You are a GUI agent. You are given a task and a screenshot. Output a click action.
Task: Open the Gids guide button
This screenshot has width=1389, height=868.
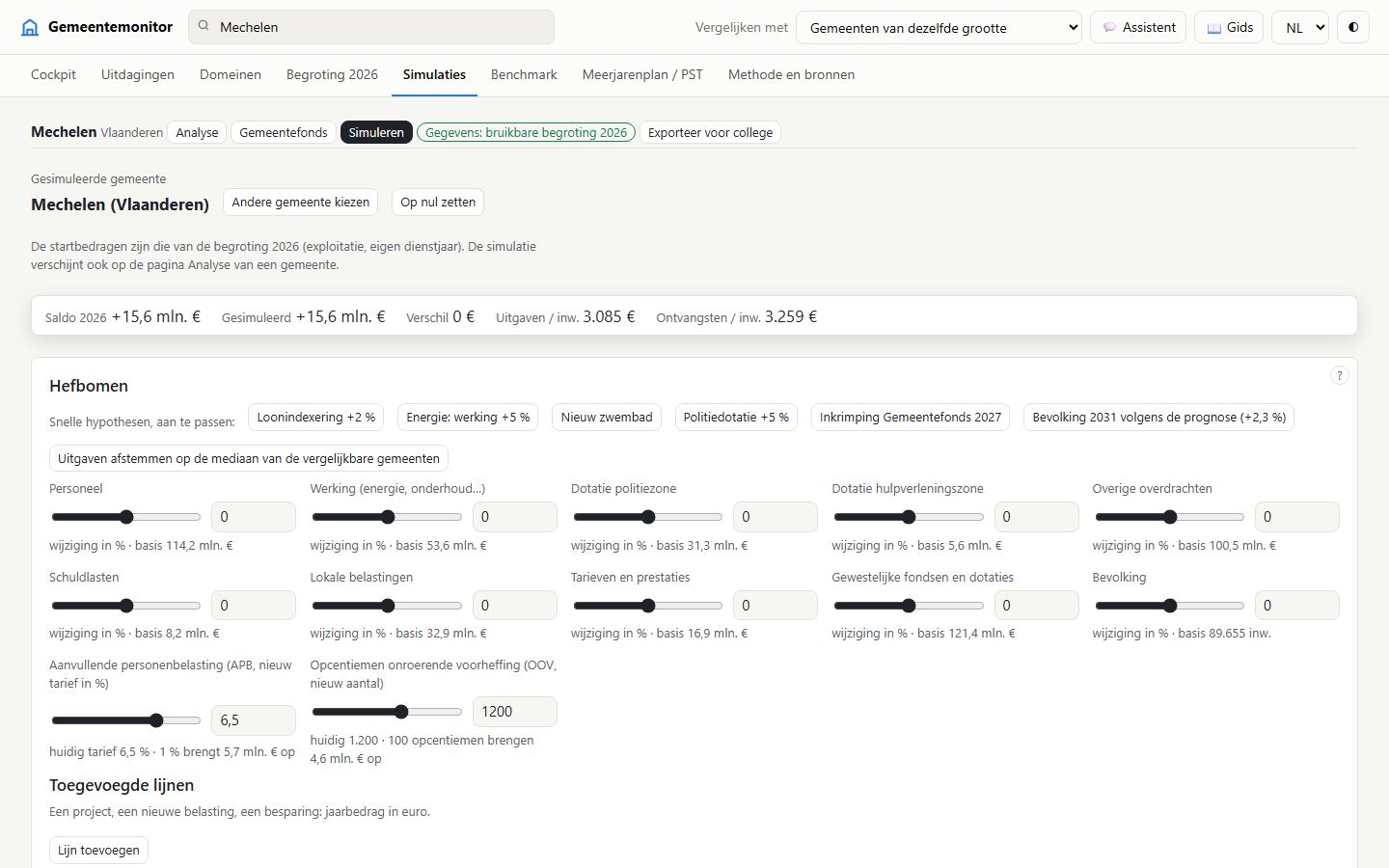tap(1229, 27)
